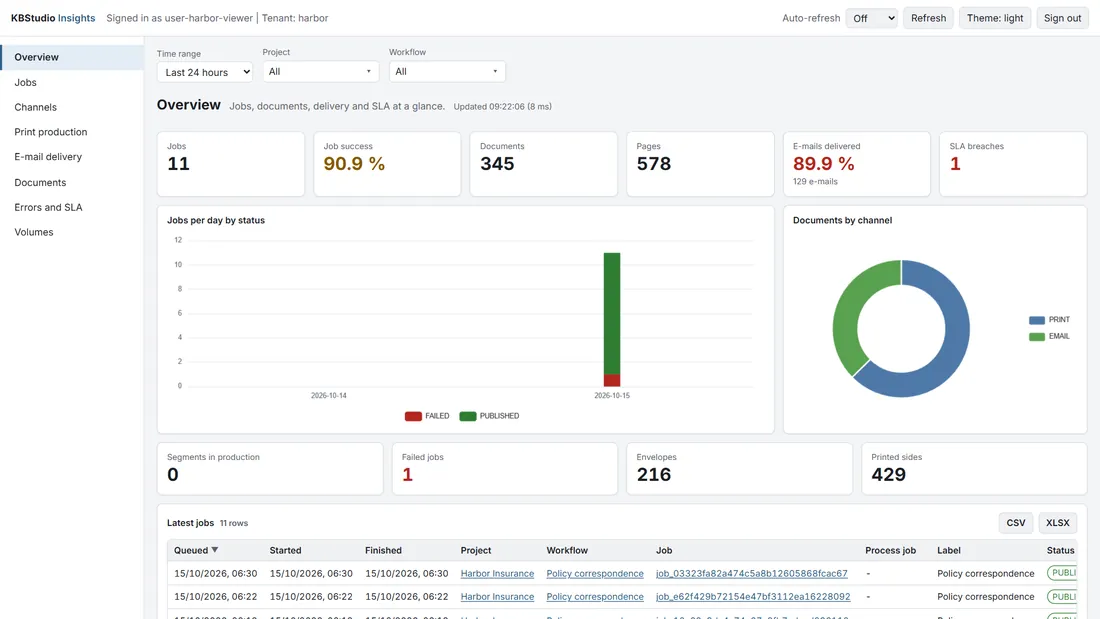Toggle the EMAIL legend swatch
This screenshot has width=1100, height=619.
tap(1037, 337)
